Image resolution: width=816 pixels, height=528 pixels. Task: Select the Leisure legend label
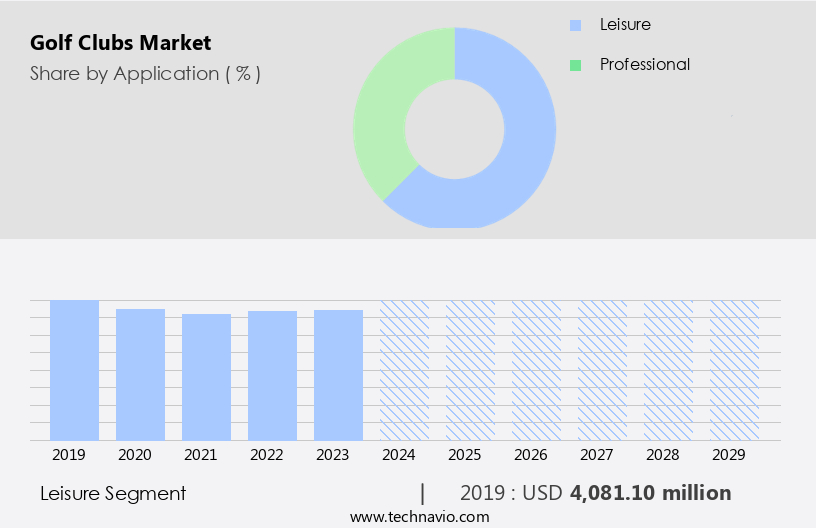pyautogui.click(x=625, y=24)
